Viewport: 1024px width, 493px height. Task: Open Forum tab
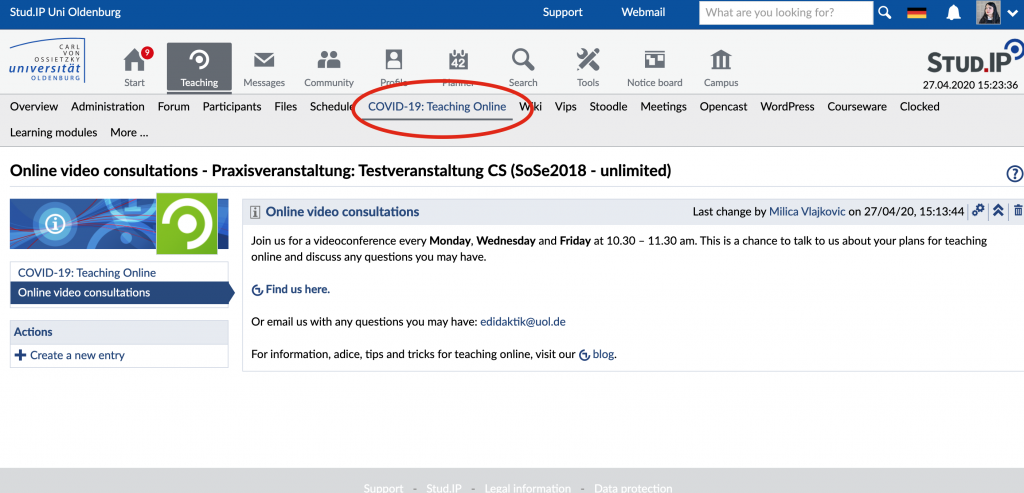[x=174, y=106]
